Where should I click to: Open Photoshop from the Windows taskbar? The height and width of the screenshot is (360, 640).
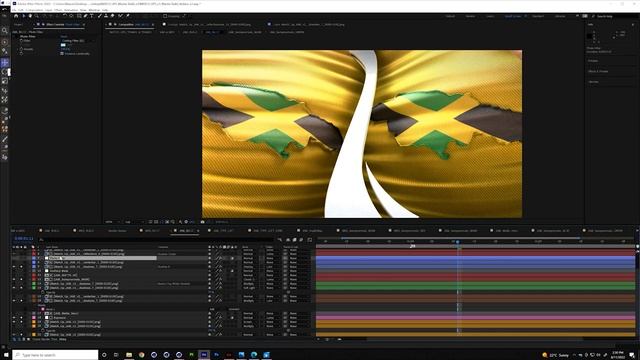pos(216,355)
